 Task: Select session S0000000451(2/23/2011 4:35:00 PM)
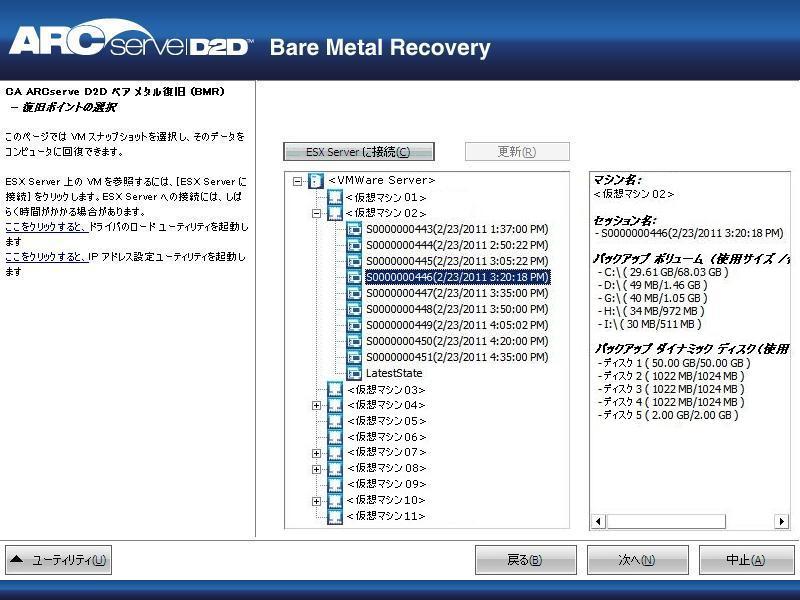point(457,357)
